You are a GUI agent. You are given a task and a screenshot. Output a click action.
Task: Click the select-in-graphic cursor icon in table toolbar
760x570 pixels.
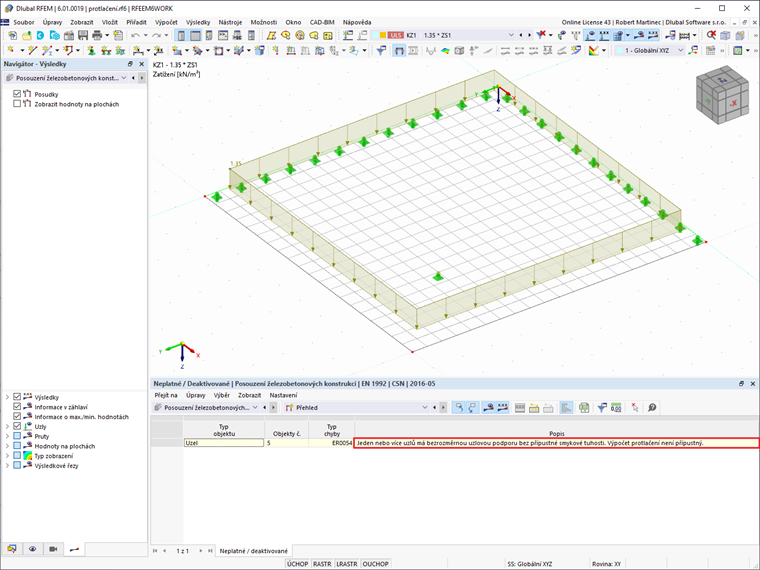[634, 408]
